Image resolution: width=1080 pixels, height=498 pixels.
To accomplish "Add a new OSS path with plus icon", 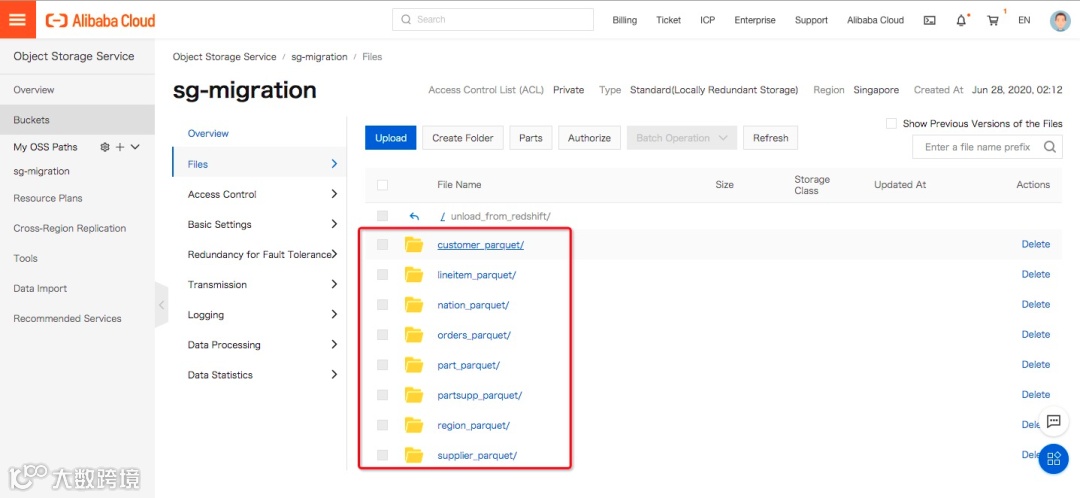I will (x=120, y=147).
